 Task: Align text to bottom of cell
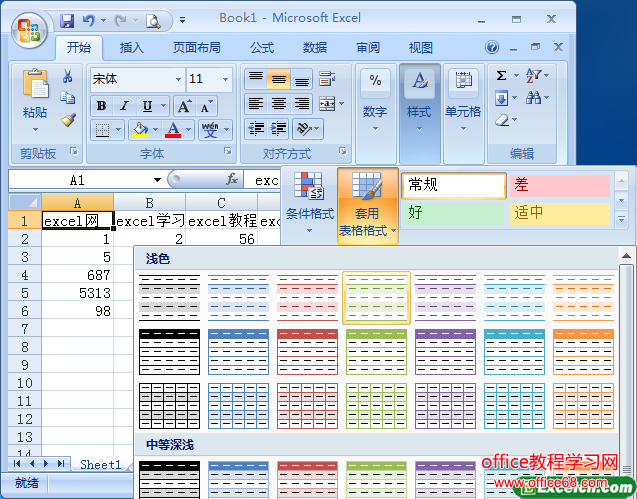point(301,79)
